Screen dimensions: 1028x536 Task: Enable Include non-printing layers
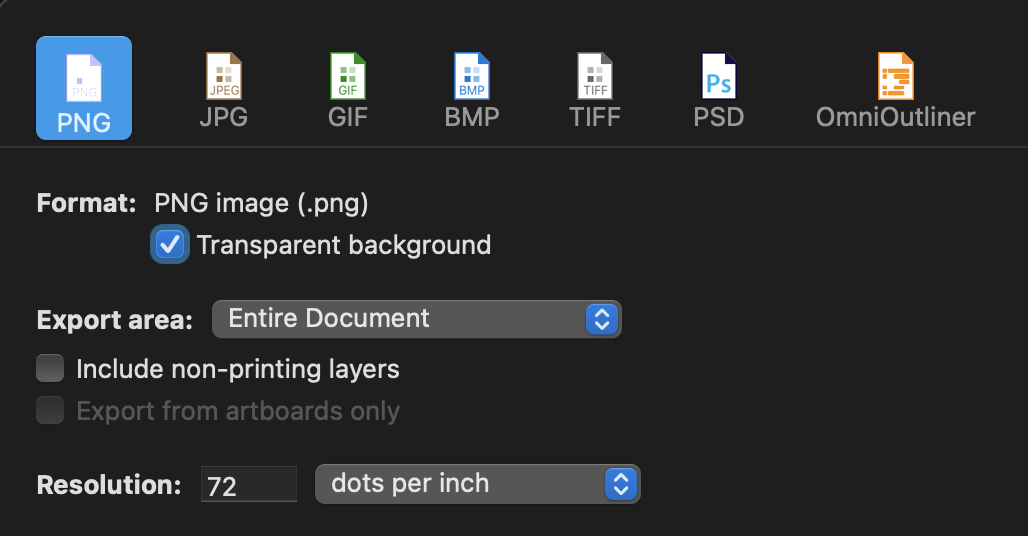50,369
